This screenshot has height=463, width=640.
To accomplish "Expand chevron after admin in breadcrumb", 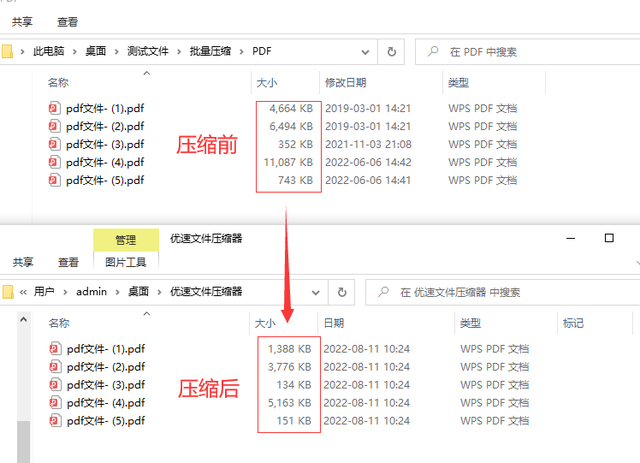I will click(x=118, y=292).
